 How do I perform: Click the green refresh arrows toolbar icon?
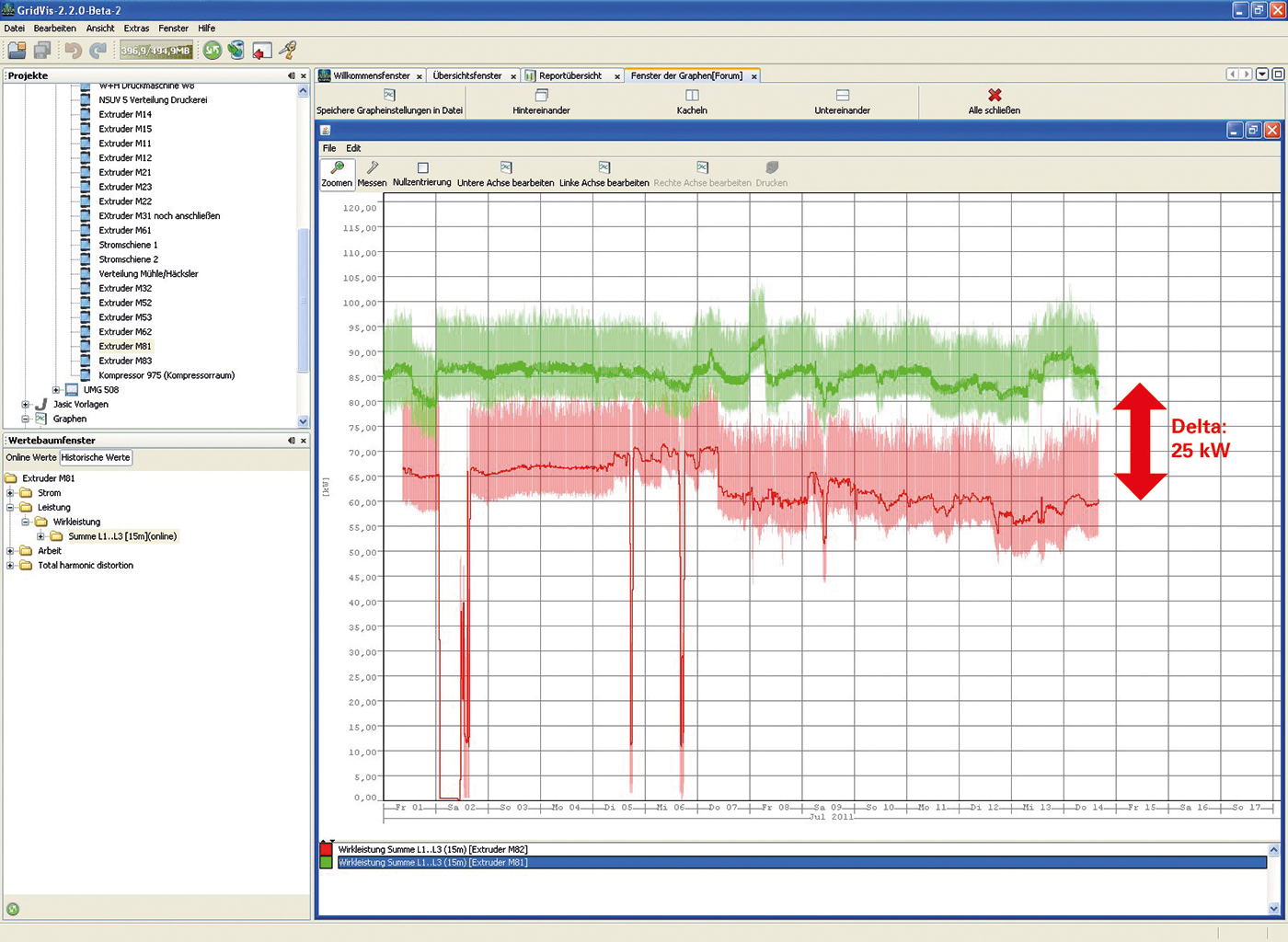(x=213, y=51)
